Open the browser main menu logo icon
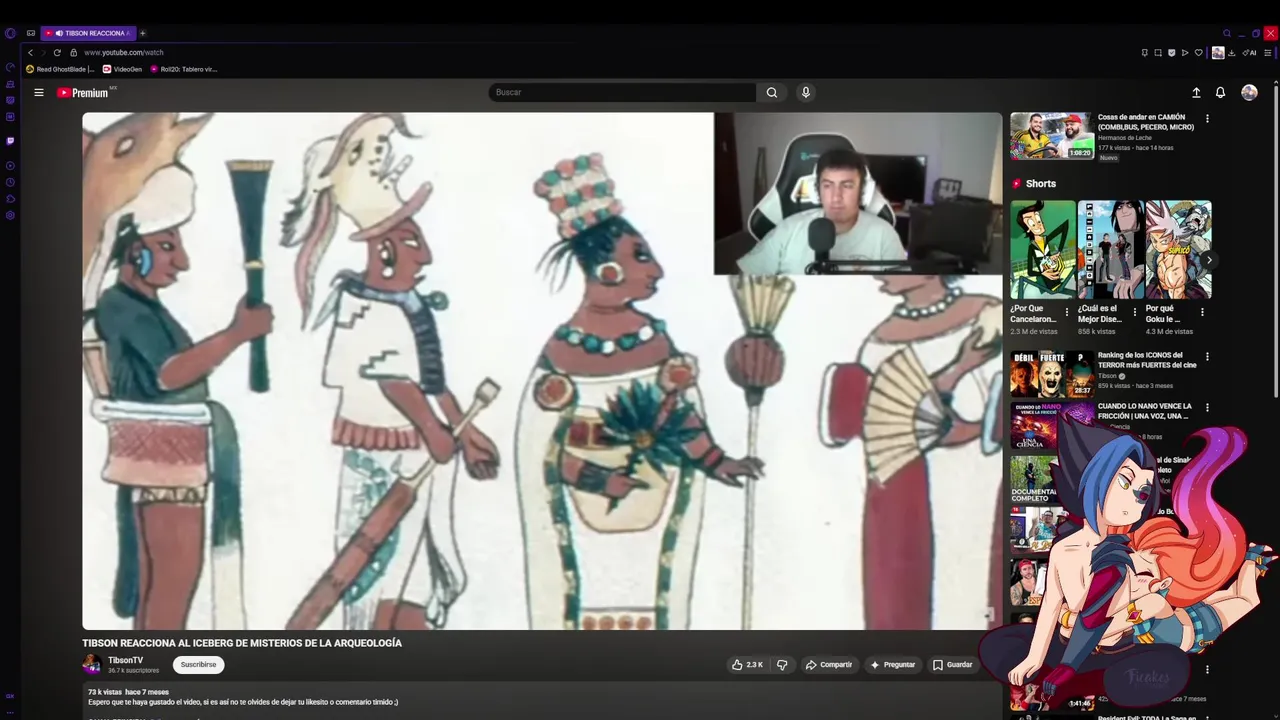1280x720 pixels. click(10, 33)
